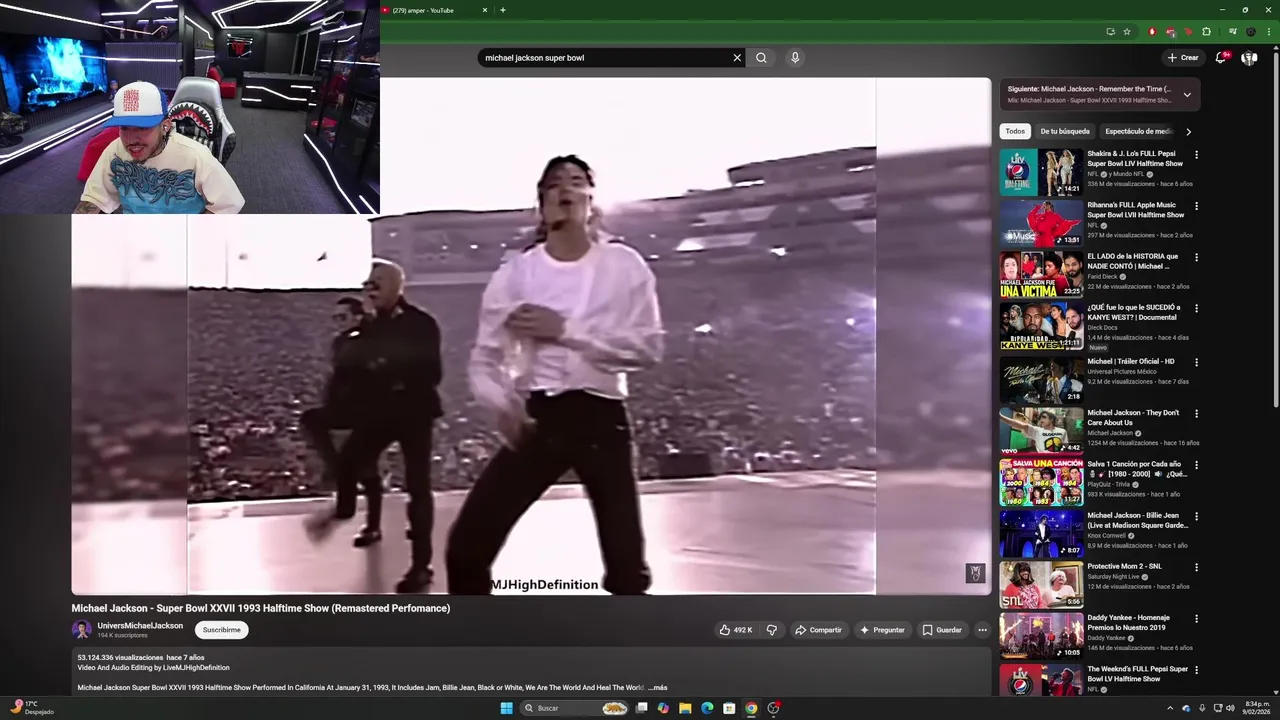The image size is (1280, 720).
Task: Select the Todos filter chip
Action: pos(1015,131)
